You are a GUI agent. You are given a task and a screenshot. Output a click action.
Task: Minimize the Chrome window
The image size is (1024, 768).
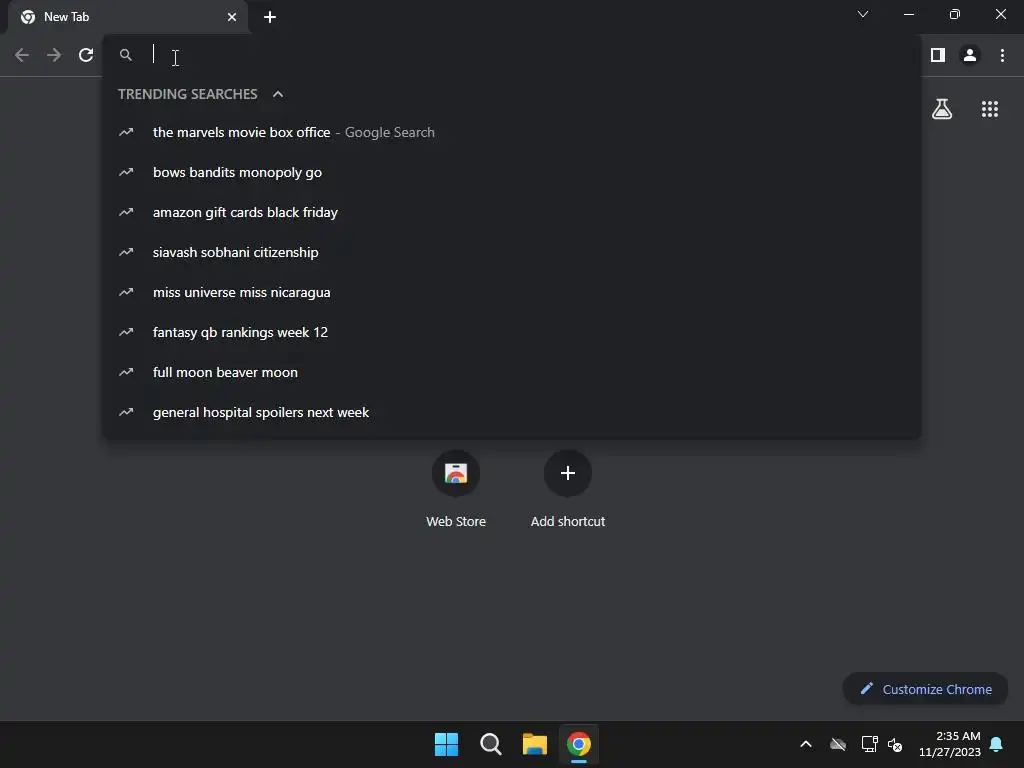[x=908, y=14]
